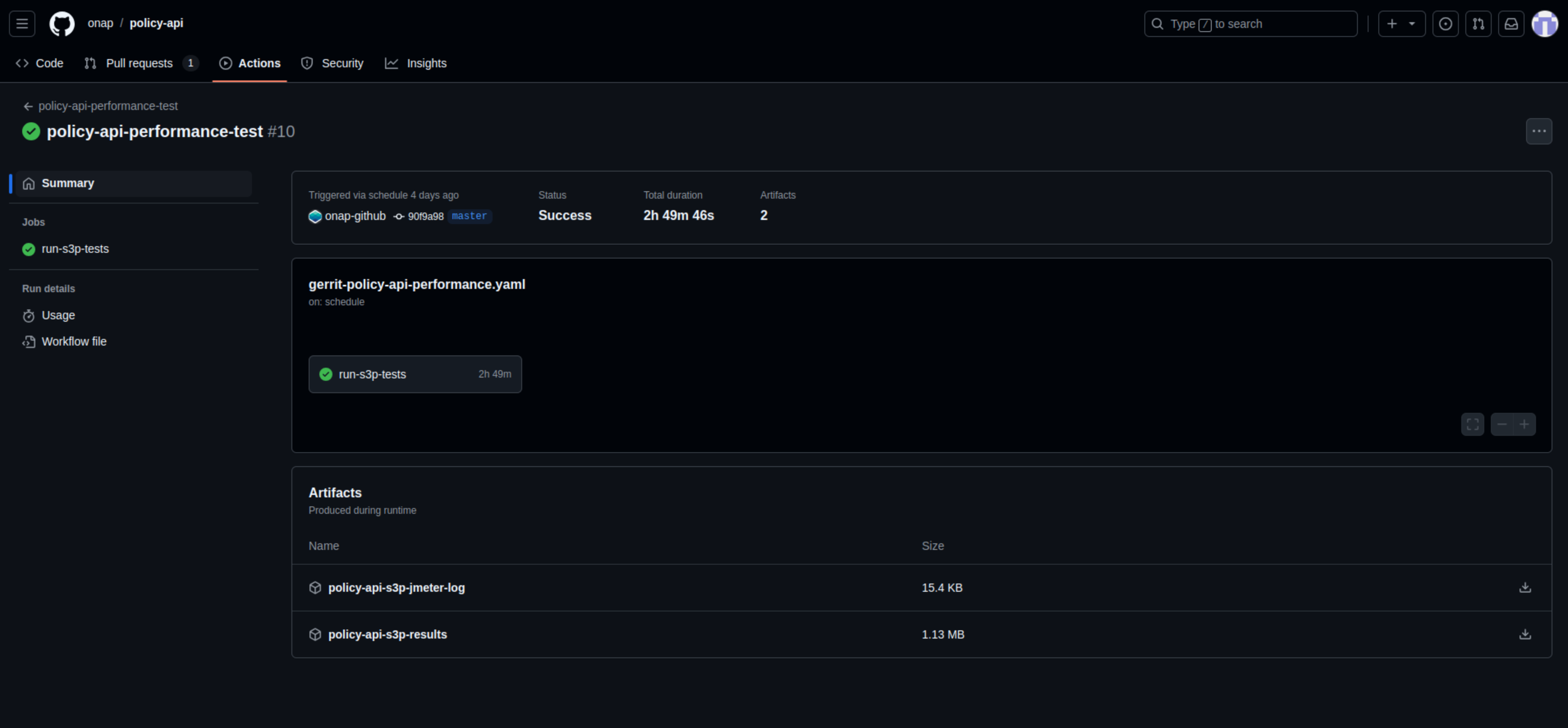This screenshot has width=1568, height=728.
Task: Switch to the Actions tab
Action: coord(250,63)
